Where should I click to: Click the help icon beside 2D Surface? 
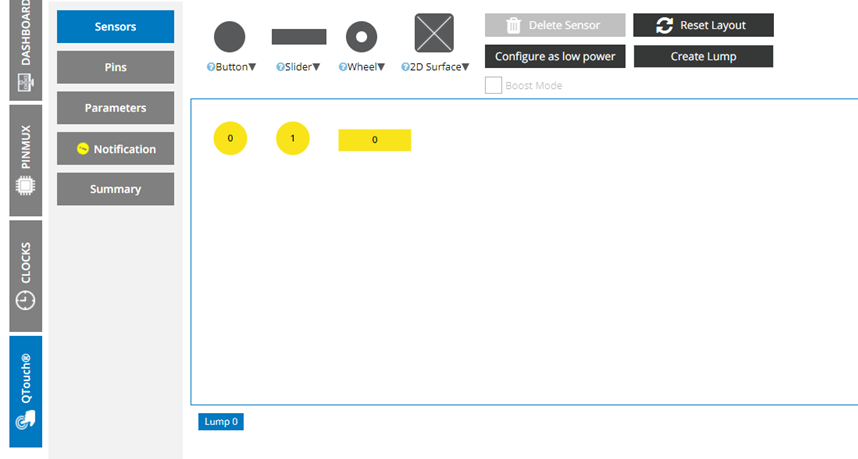click(405, 67)
